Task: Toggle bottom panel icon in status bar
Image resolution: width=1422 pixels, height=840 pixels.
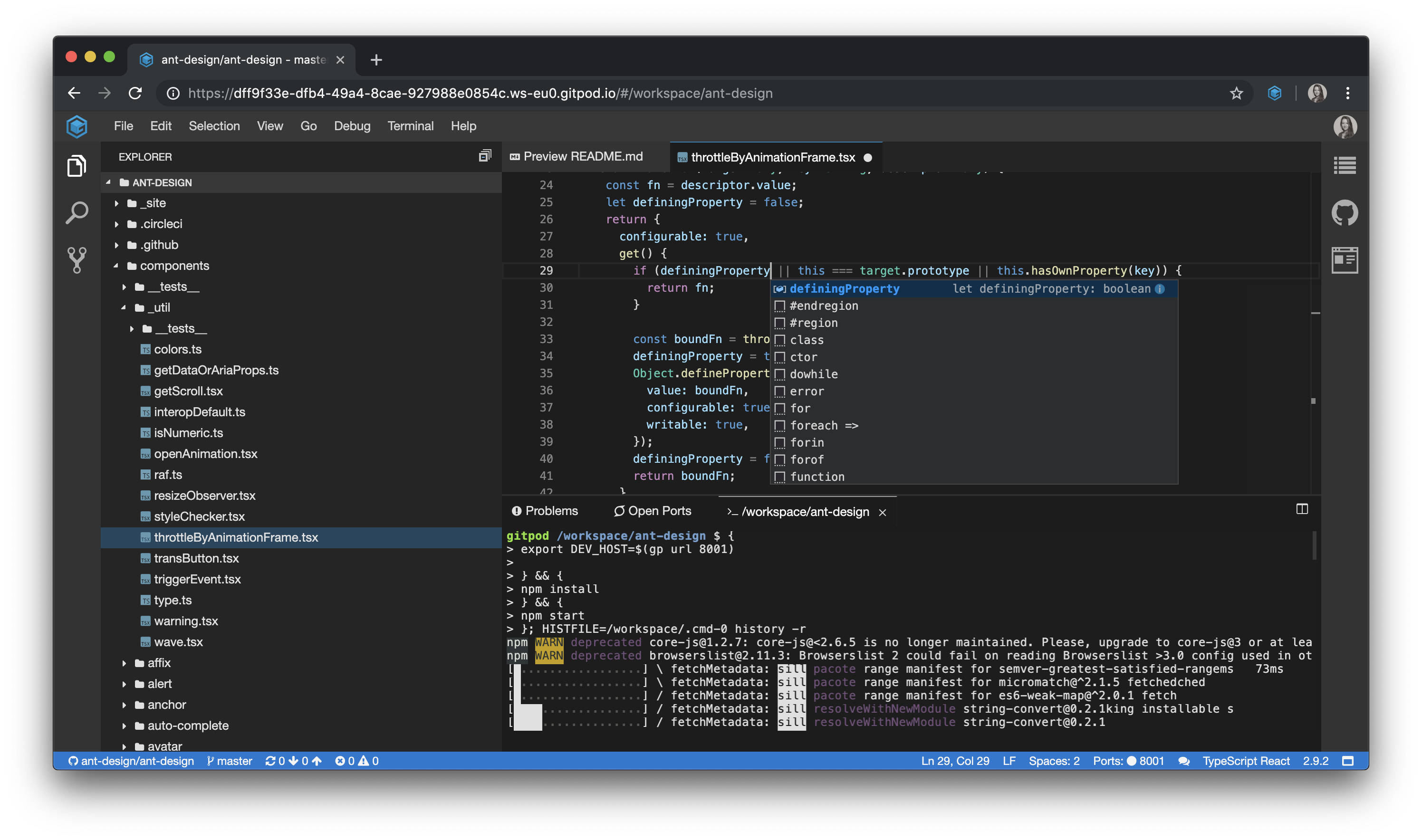Action: coord(1348,761)
